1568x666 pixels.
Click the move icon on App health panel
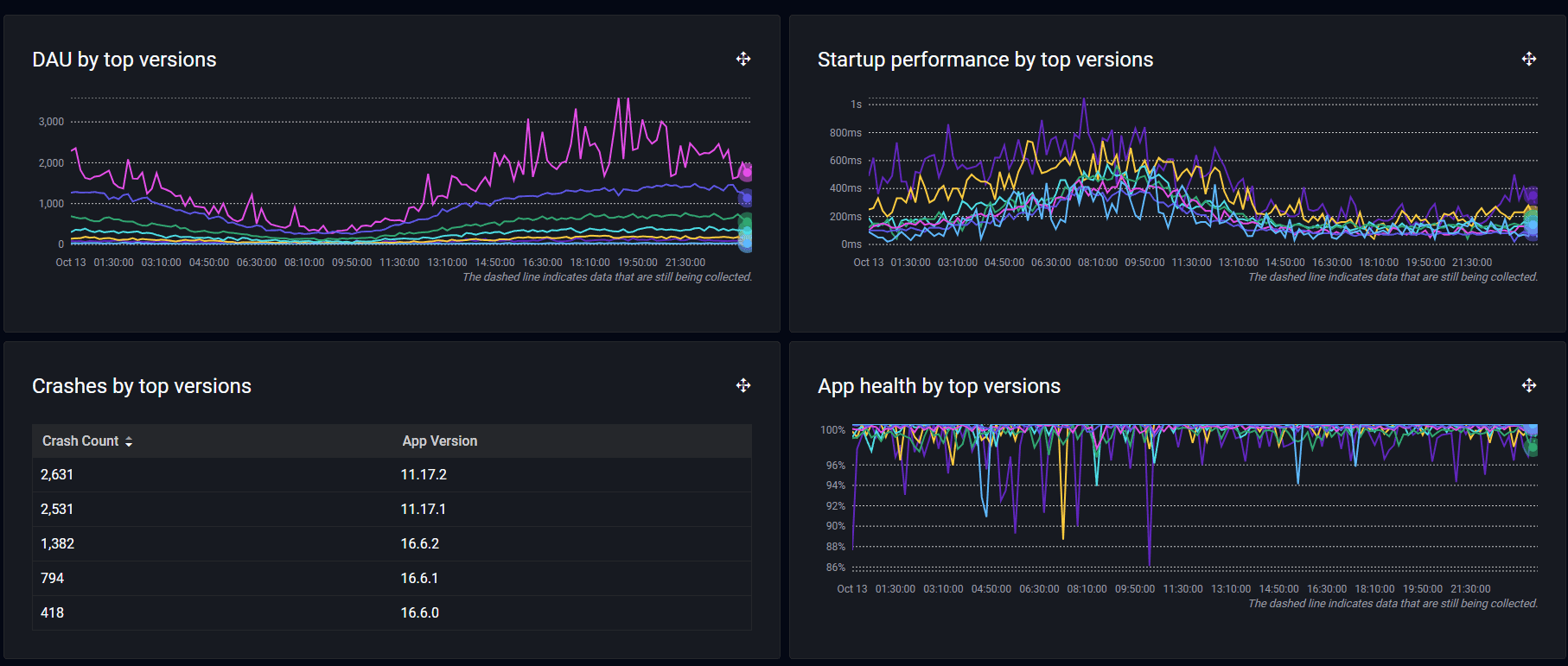(x=1529, y=385)
